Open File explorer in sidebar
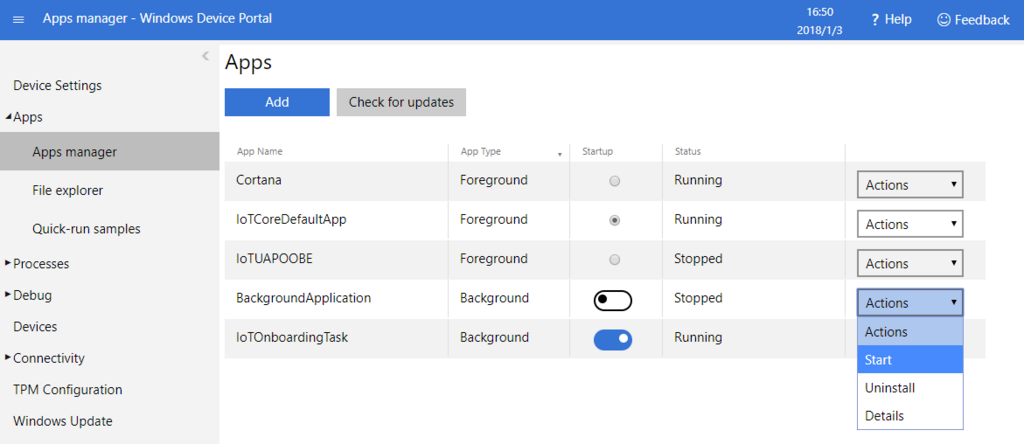Image resolution: width=1024 pixels, height=444 pixels. point(67,190)
